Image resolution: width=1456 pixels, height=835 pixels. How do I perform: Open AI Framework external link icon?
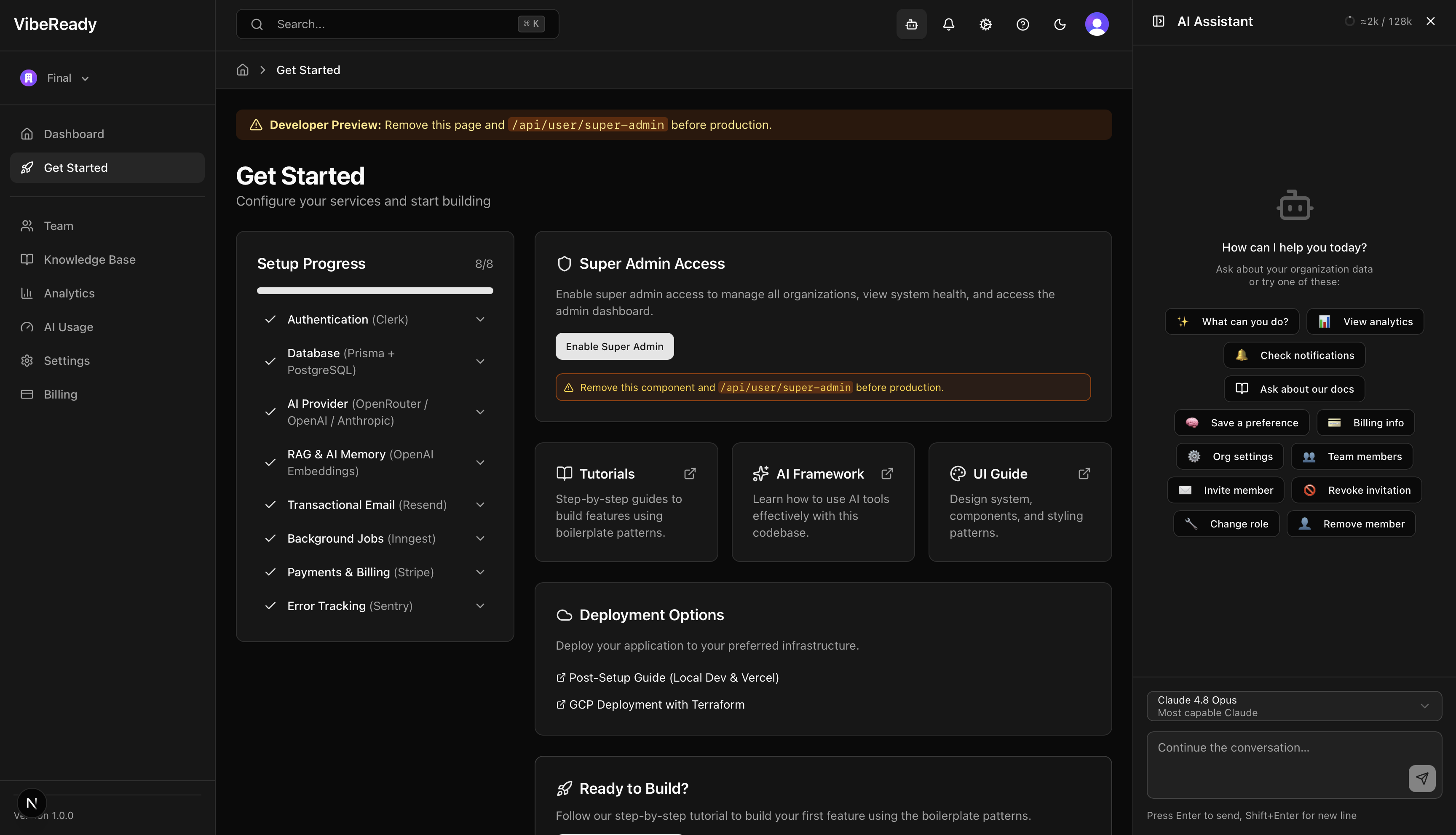(x=887, y=474)
